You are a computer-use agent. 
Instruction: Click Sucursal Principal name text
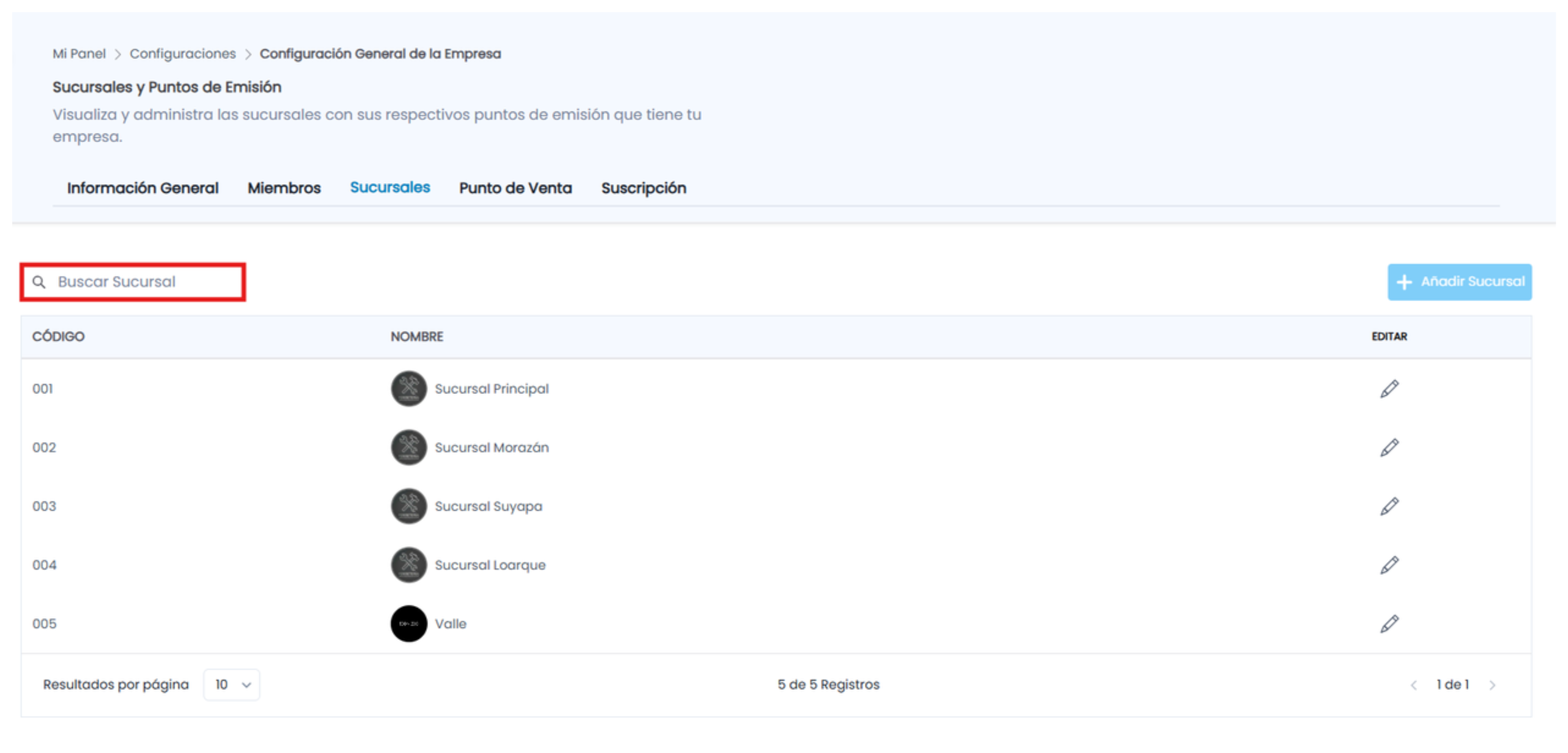tap(492, 389)
